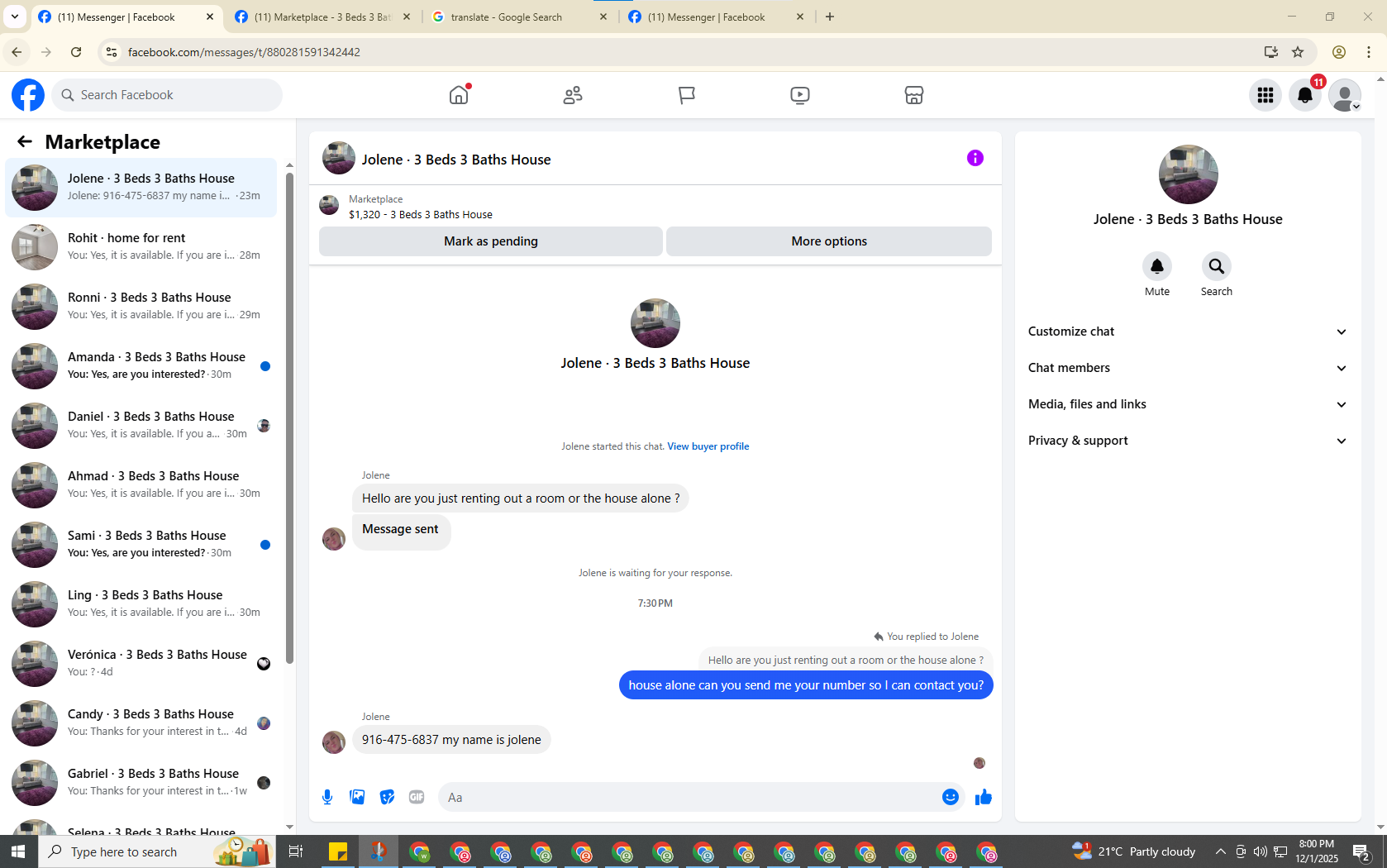Screen dimensions: 1387x868
Task: Open Gabriel 3 Beds conversation
Action: [141, 782]
